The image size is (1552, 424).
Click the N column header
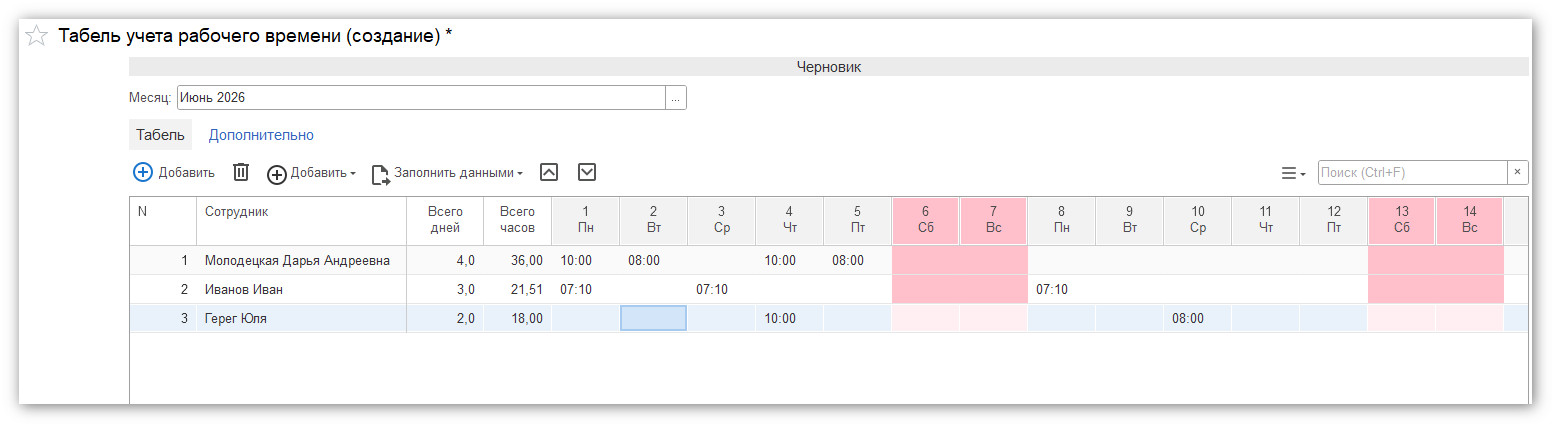[163, 221]
